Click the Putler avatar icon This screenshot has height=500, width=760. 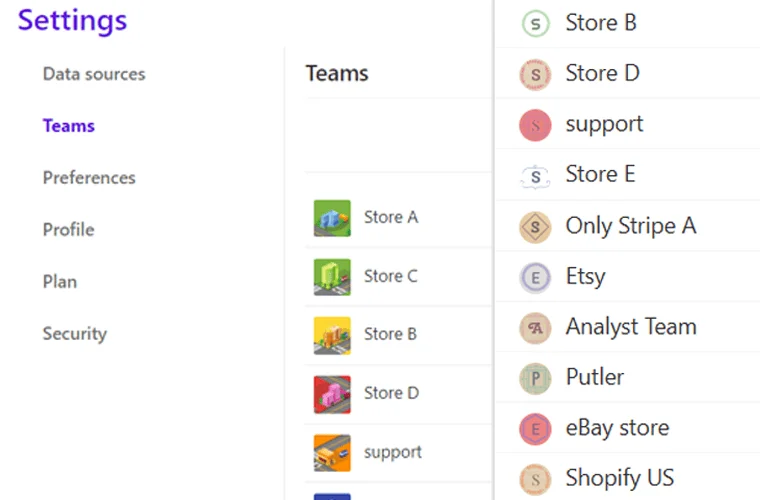pos(535,378)
